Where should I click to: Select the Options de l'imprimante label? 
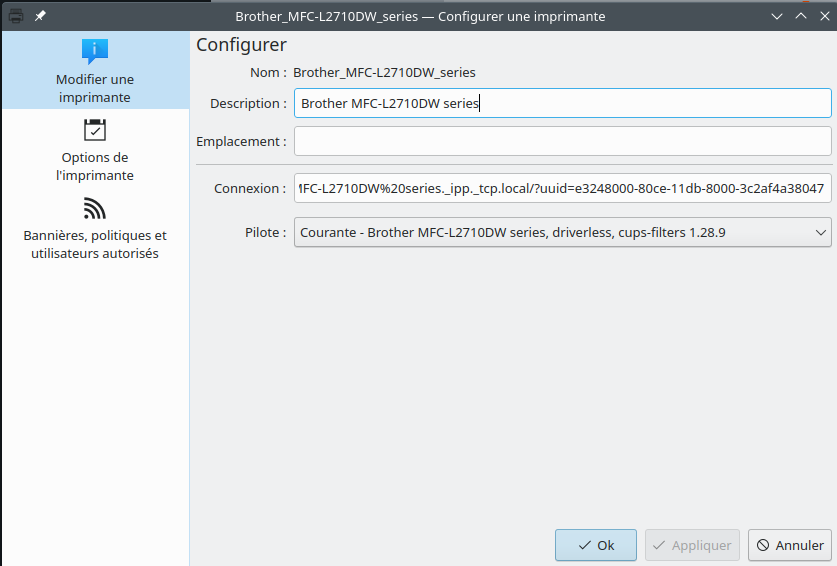(95, 167)
